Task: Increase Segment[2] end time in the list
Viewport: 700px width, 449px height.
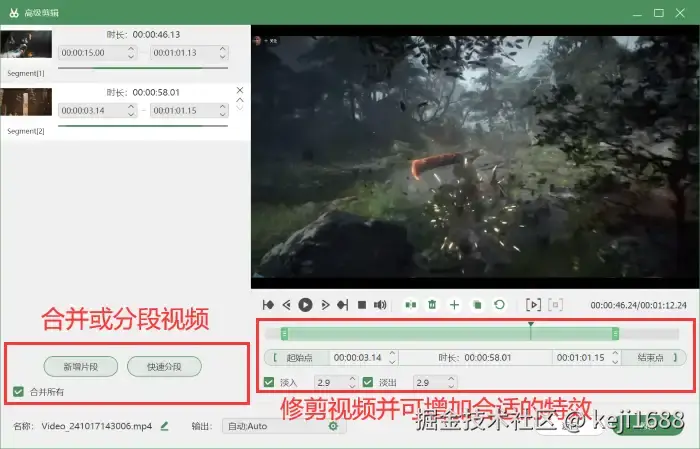Action: 223,107
